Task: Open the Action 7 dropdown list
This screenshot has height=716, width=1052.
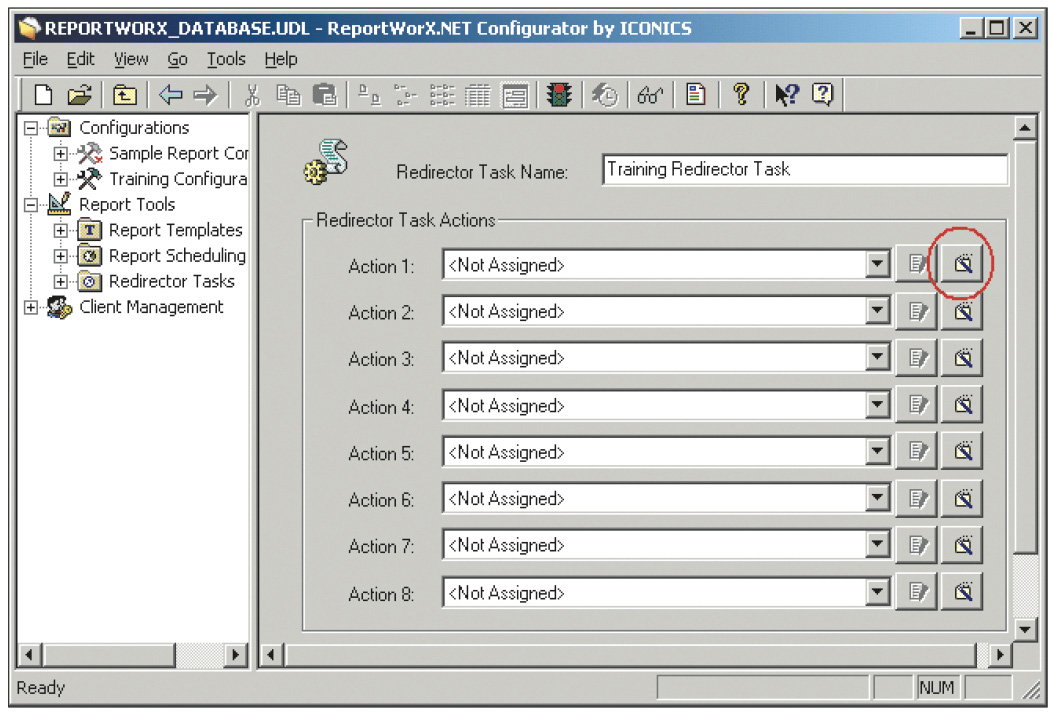Action: [x=876, y=545]
